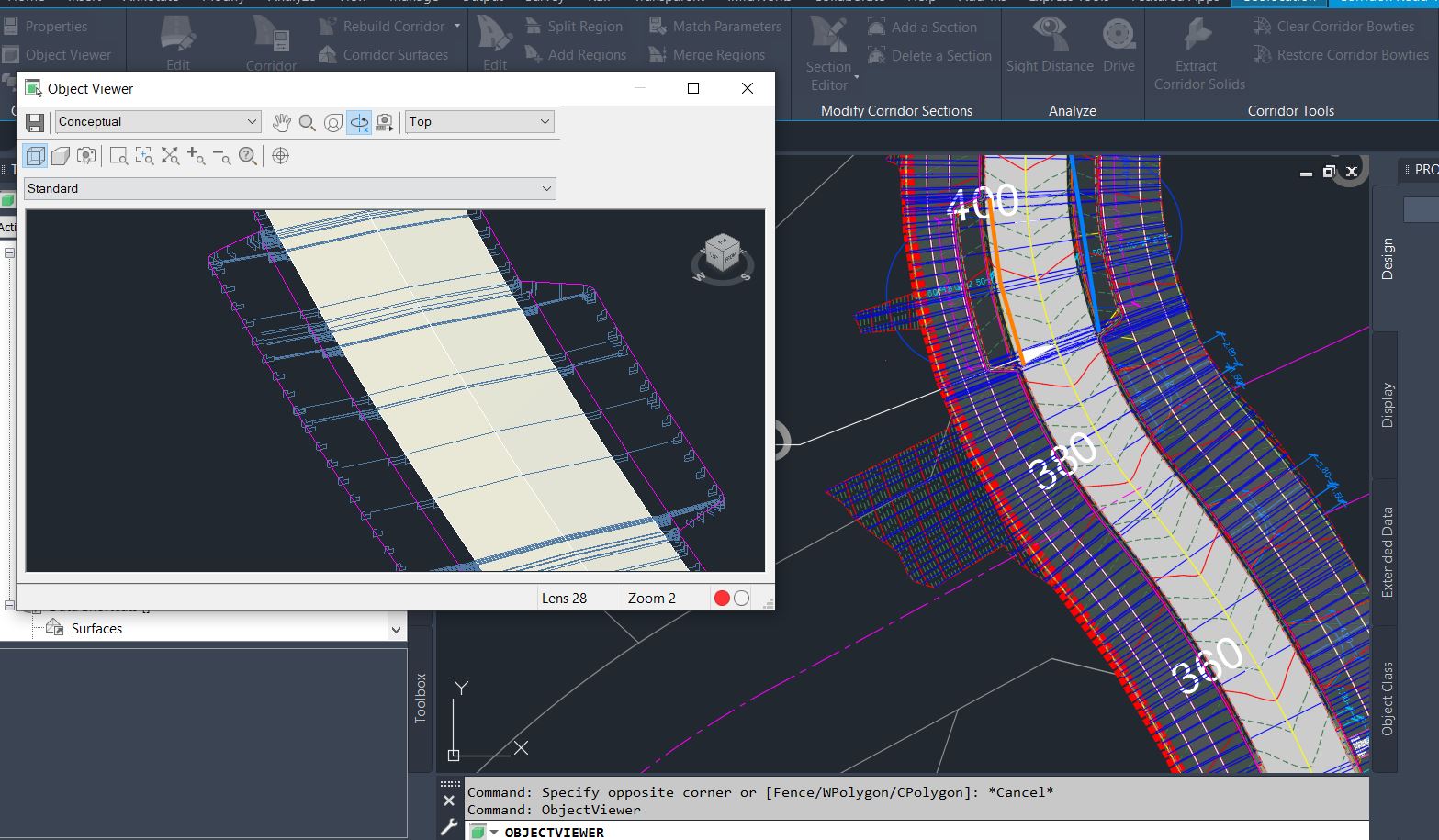Click the red status circle in Object Viewer

pyautogui.click(x=722, y=599)
